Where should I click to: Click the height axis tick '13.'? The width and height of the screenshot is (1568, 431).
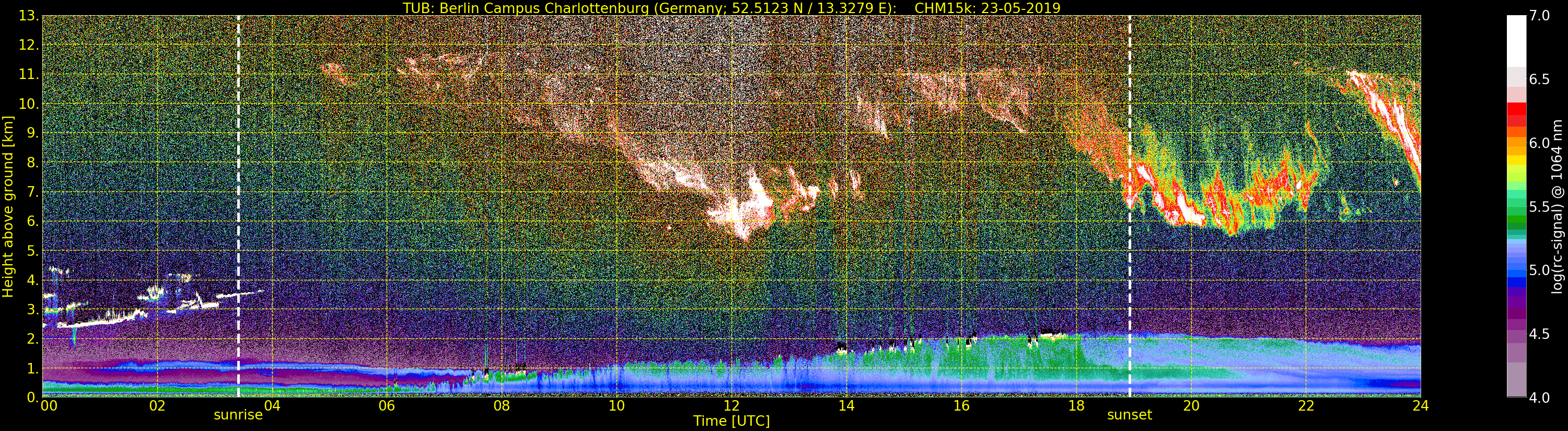[29, 16]
